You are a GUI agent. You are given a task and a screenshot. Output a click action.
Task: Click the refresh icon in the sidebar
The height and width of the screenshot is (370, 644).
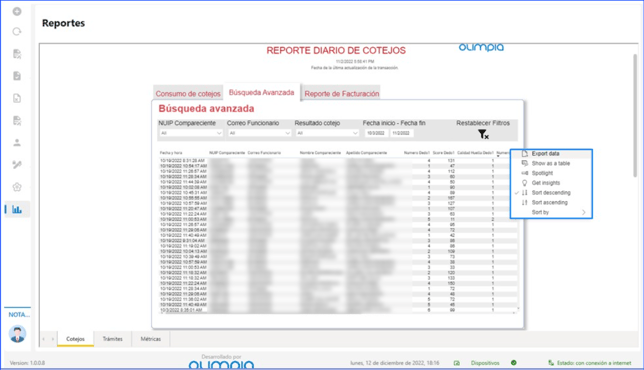pyautogui.click(x=17, y=32)
